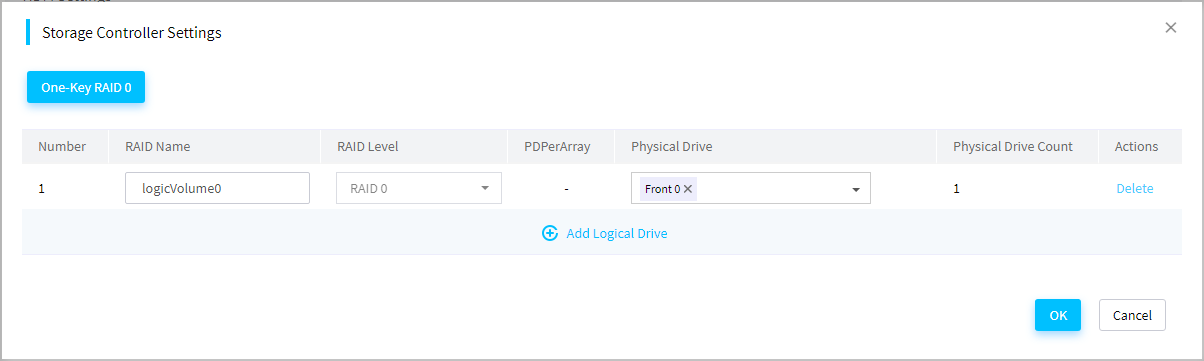Close the Storage Controller Settings dialog
This screenshot has height=361, width=1204.
(1171, 28)
